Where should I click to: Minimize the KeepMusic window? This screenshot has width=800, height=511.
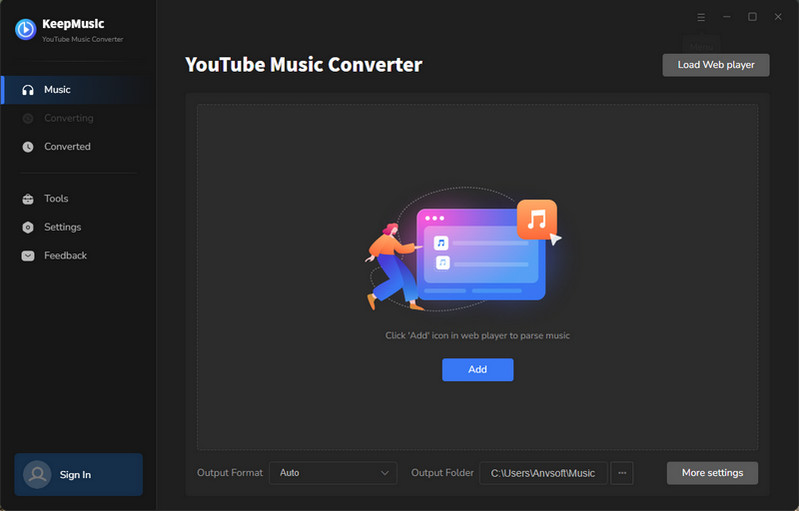(727, 17)
